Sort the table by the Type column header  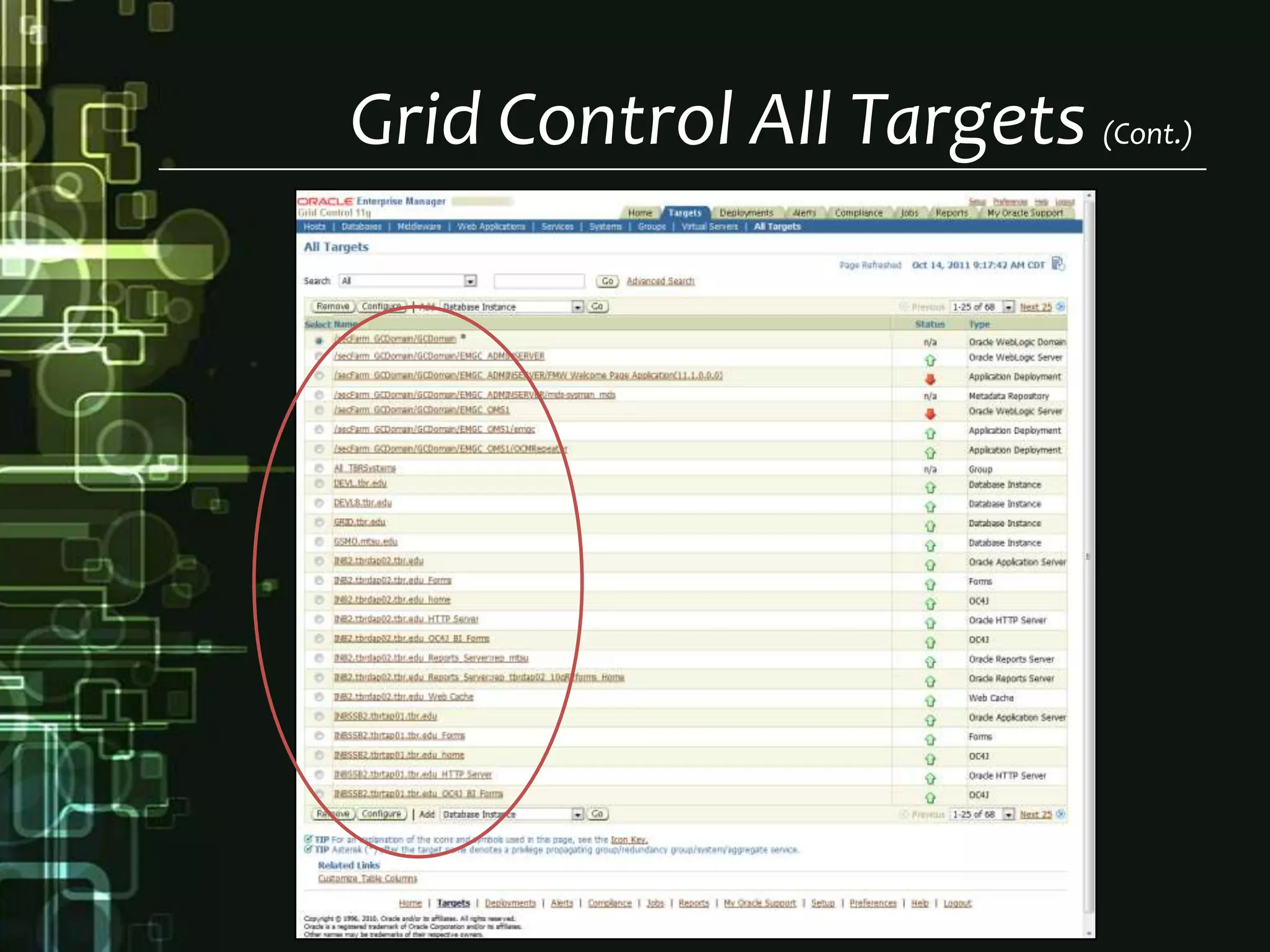(979, 324)
